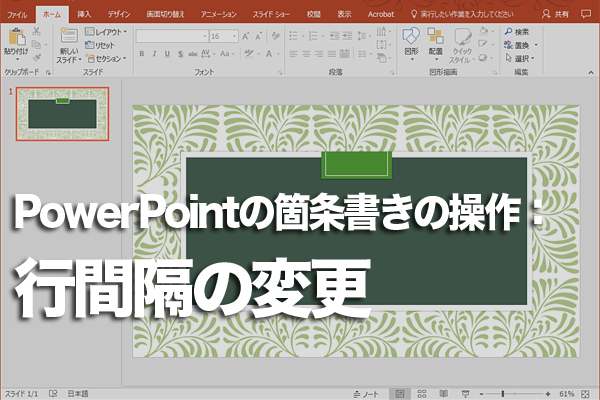
Task: Select slide 1 thumbnail
Action: point(62,114)
